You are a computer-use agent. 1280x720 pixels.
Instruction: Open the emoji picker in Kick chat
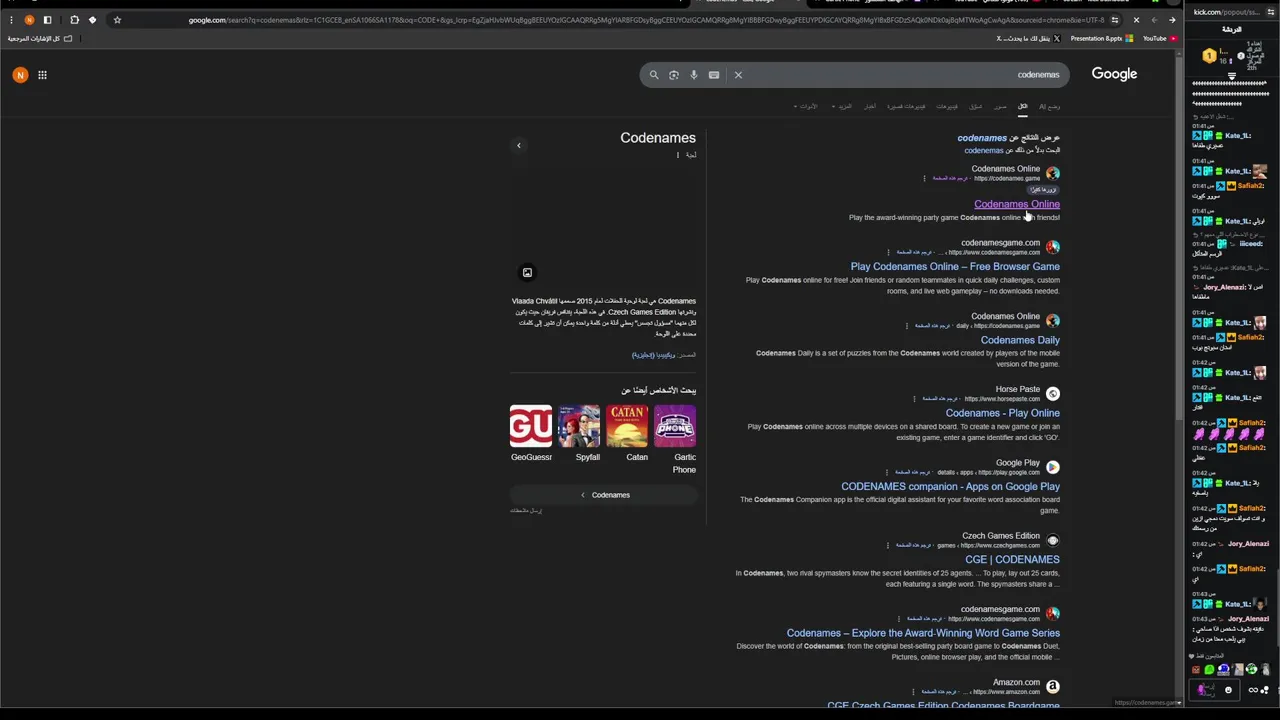[x=1228, y=690]
